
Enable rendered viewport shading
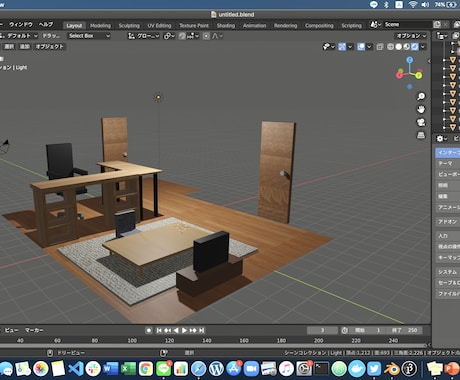pos(414,47)
